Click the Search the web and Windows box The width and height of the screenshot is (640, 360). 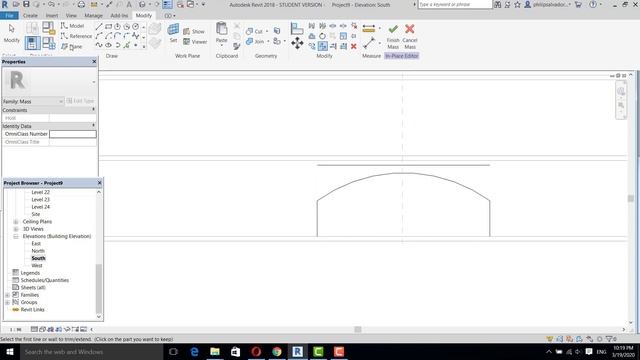click(91, 351)
